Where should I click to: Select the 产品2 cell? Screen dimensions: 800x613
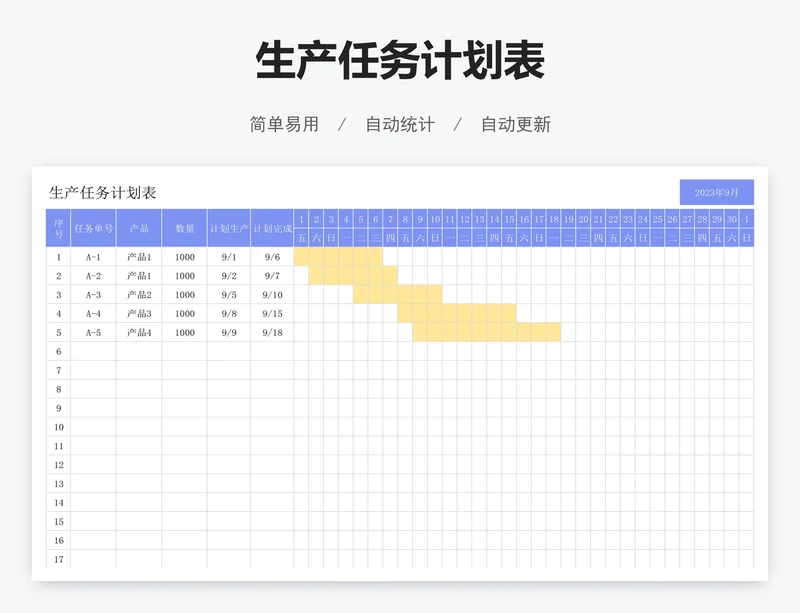click(139, 295)
